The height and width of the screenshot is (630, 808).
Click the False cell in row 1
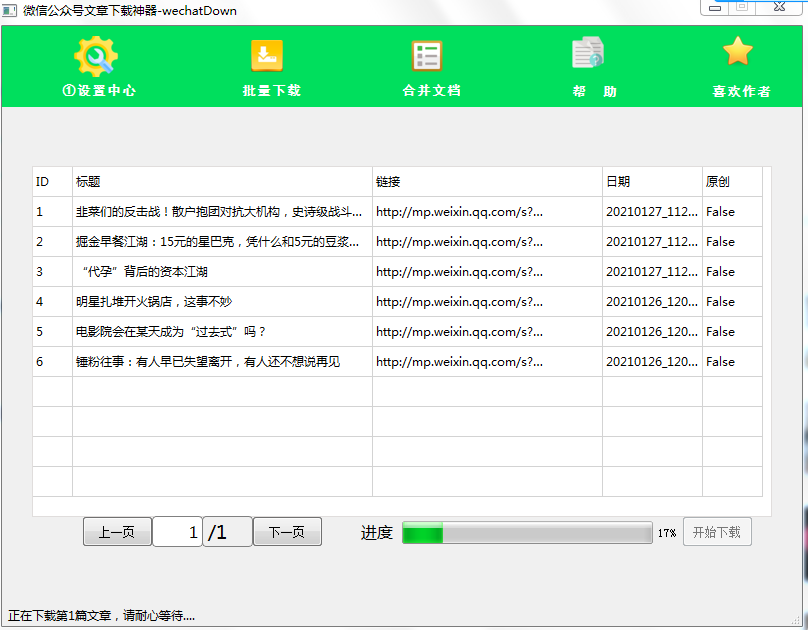[x=732, y=212]
